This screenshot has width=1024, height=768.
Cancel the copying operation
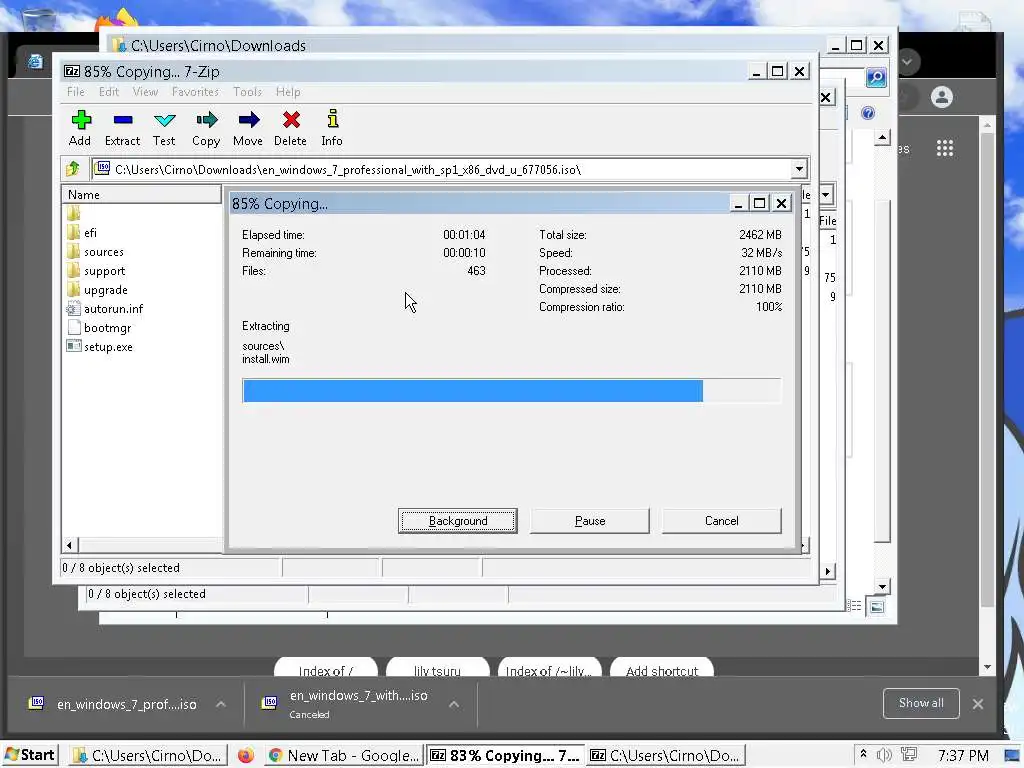(x=722, y=521)
